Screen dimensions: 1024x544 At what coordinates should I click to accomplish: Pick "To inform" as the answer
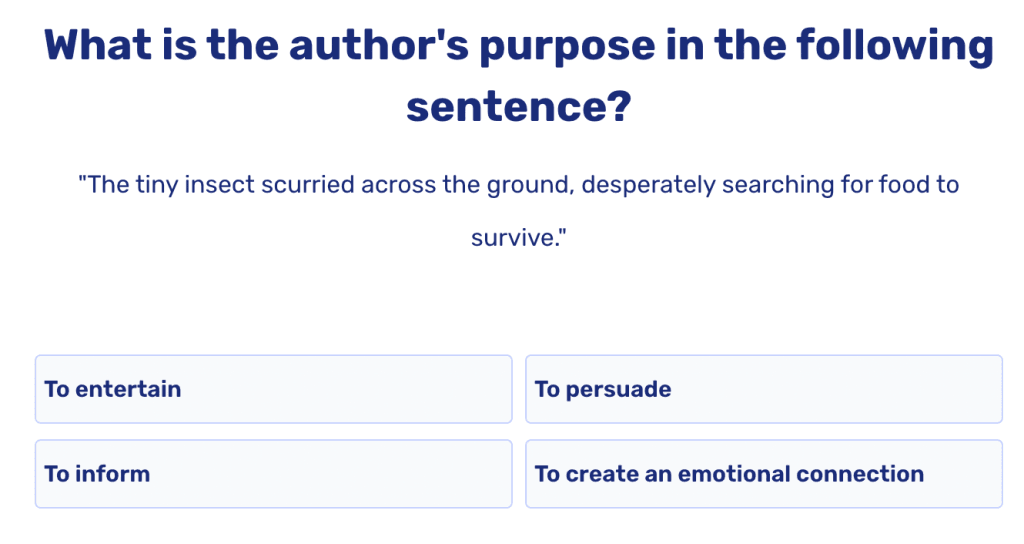(x=273, y=474)
